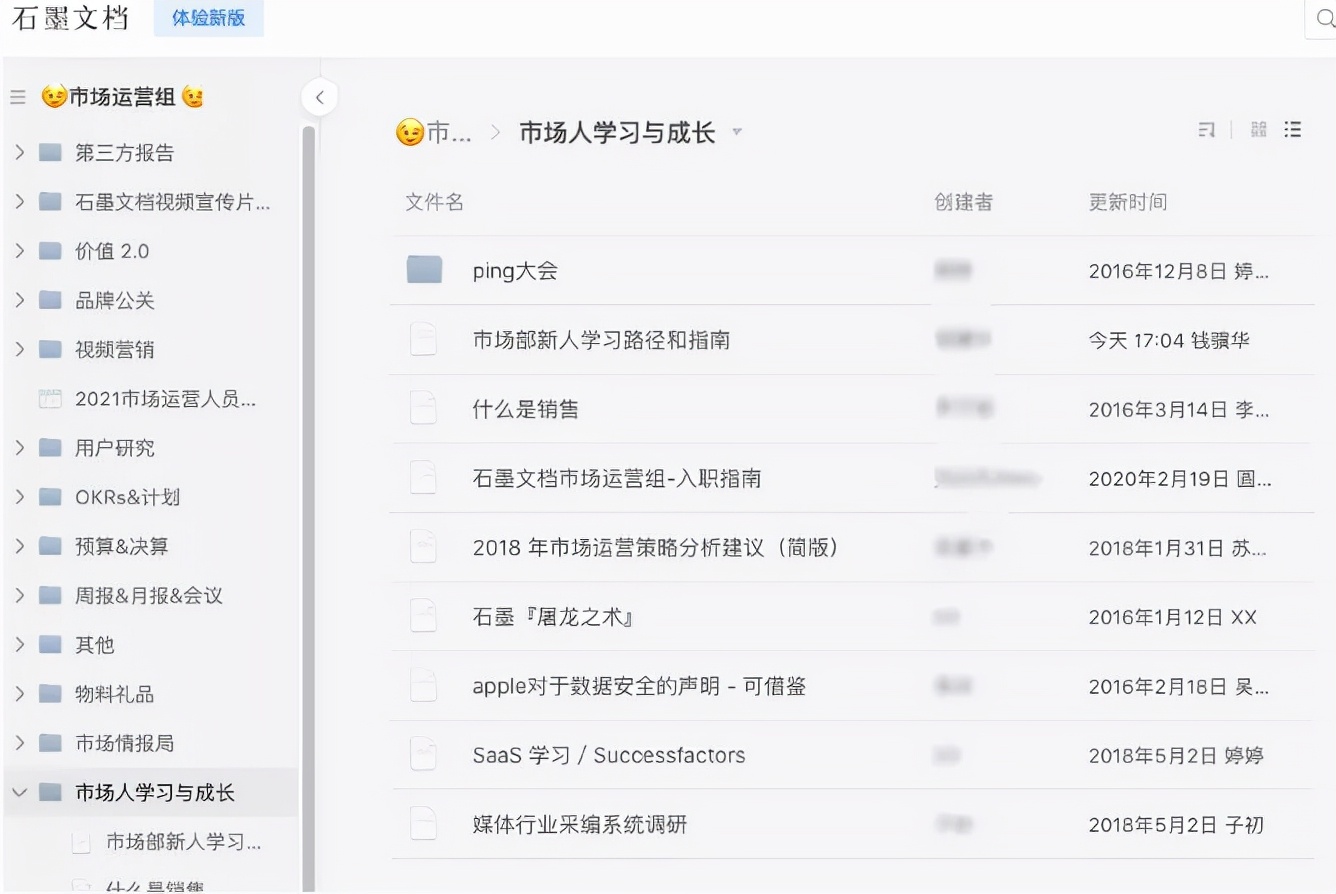Click the 市场情报局 folder icon in sidebar
Image resolution: width=1336 pixels, height=894 pixels.
click(50, 743)
